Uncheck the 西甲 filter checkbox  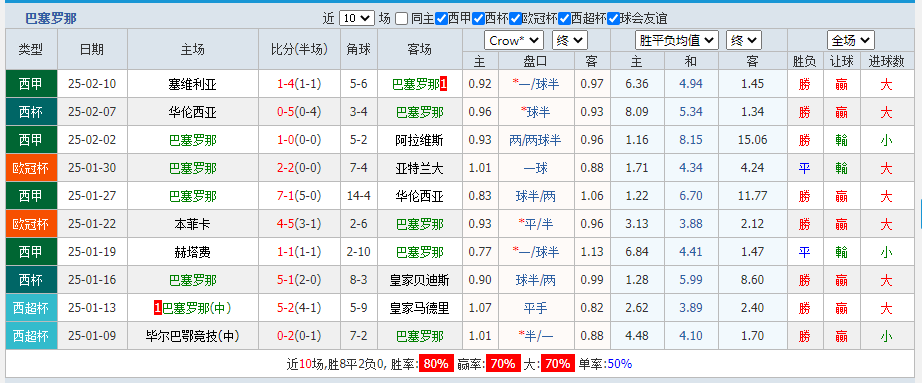pos(442,19)
